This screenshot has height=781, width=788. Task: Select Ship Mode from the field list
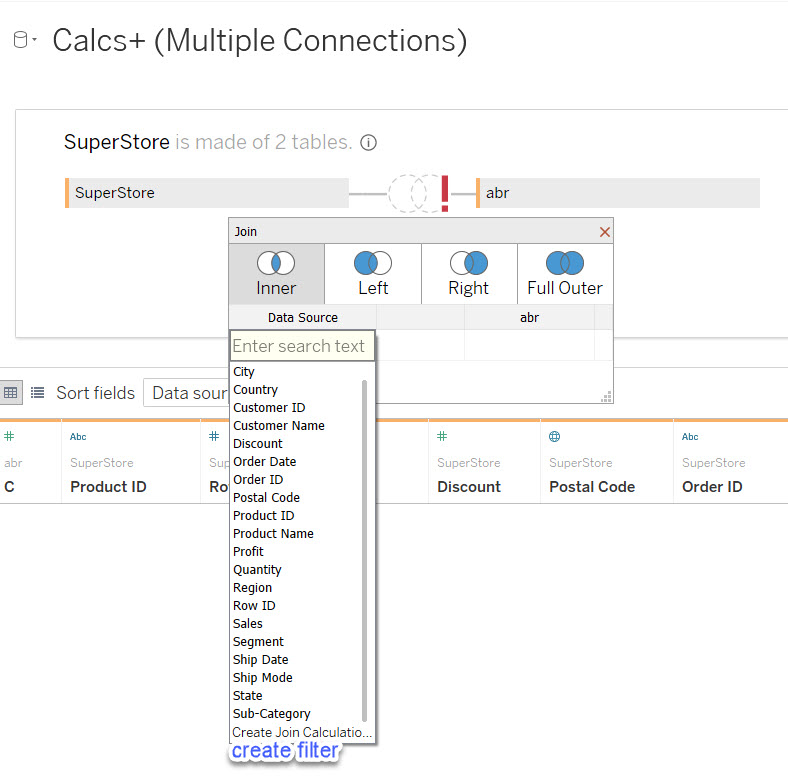pos(262,678)
